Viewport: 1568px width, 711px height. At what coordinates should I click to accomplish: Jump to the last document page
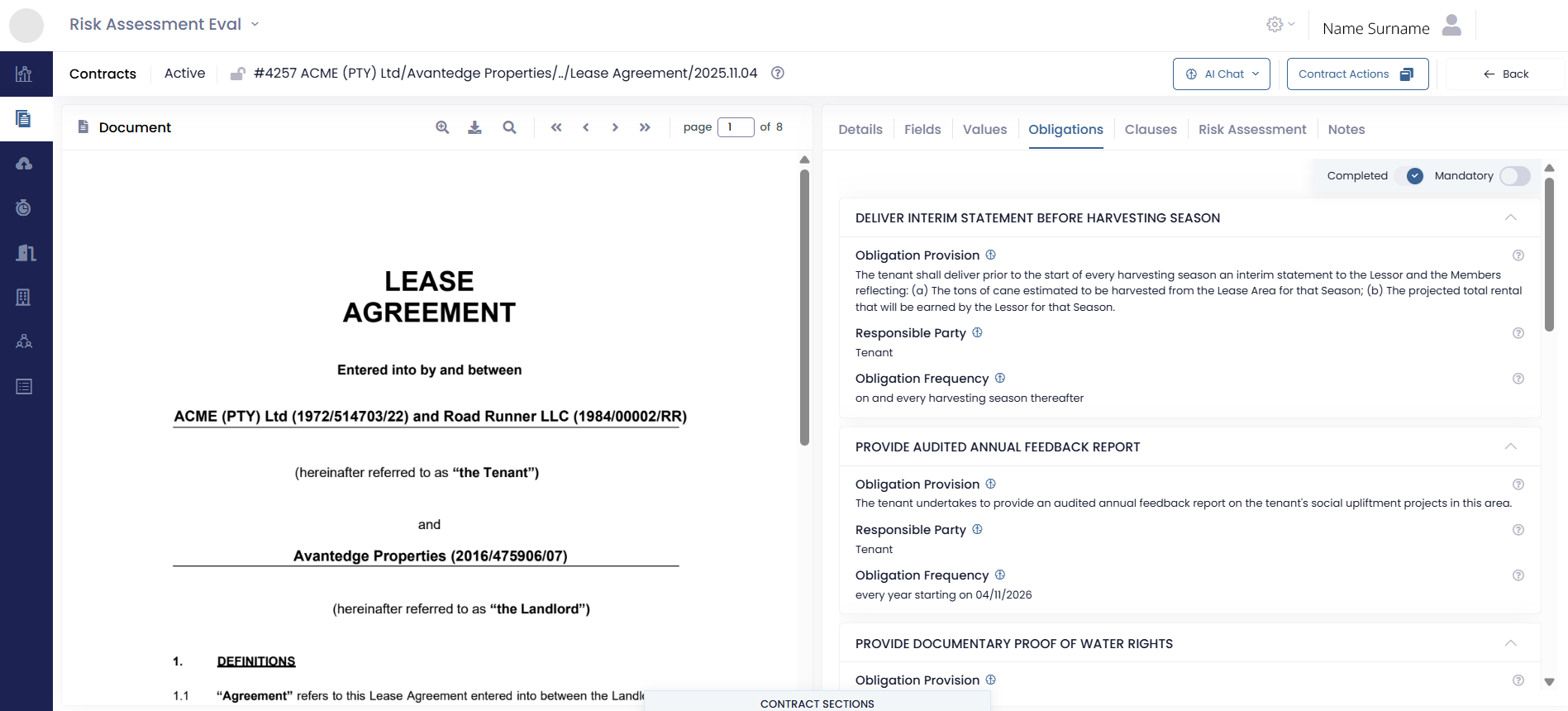645,127
